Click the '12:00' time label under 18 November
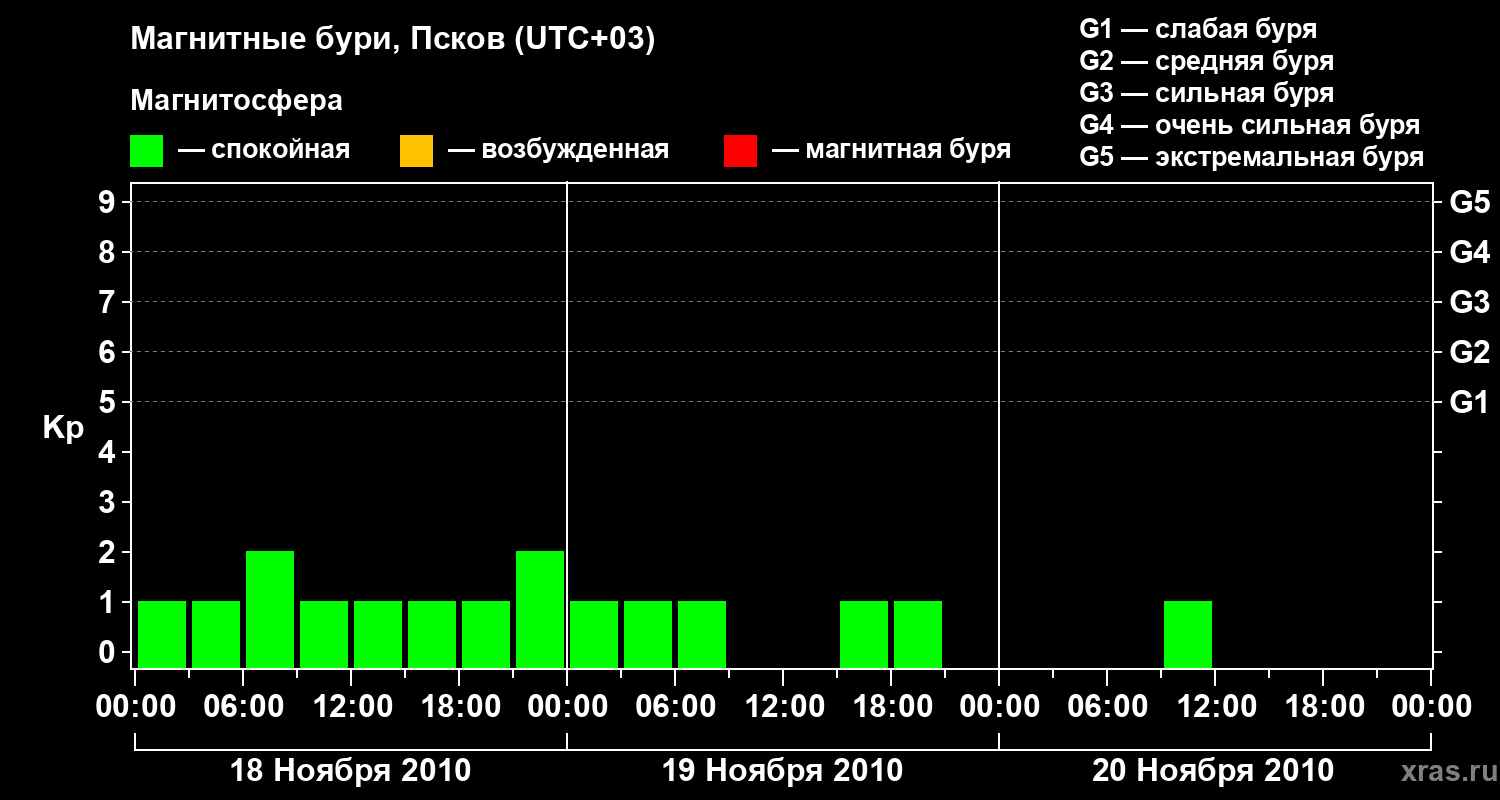Viewport: 1500px width, 800px height. click(x=351, y=707)
